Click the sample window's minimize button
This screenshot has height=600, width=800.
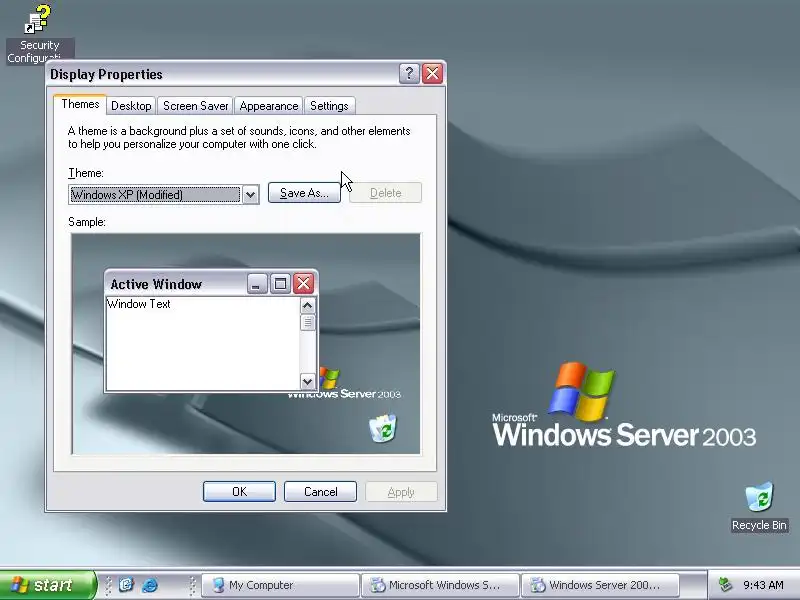click(257, 283)
